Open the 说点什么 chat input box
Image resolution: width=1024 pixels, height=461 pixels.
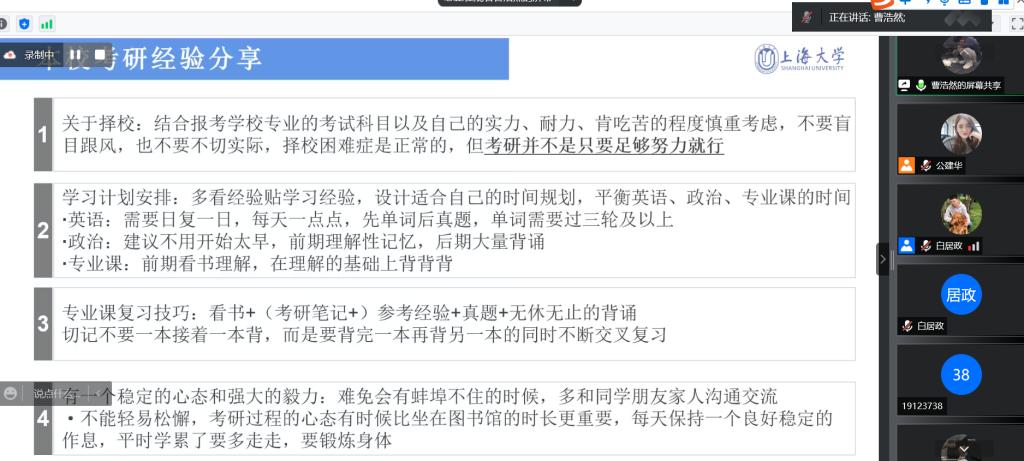pyautogui.click(x=64, y=393)
